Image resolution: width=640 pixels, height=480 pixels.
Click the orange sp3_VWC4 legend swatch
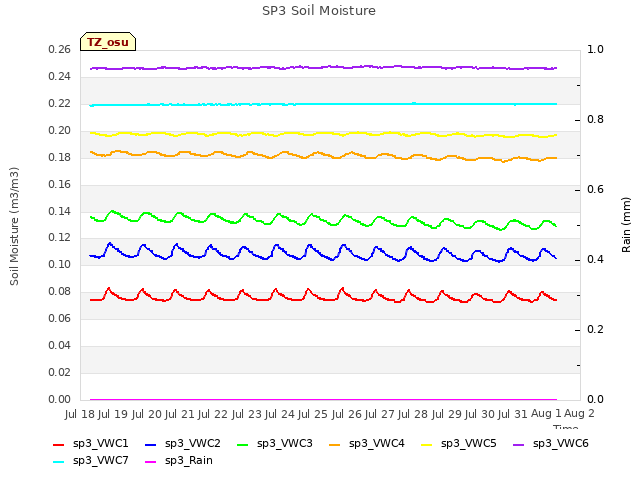click(x=335, y=445)
